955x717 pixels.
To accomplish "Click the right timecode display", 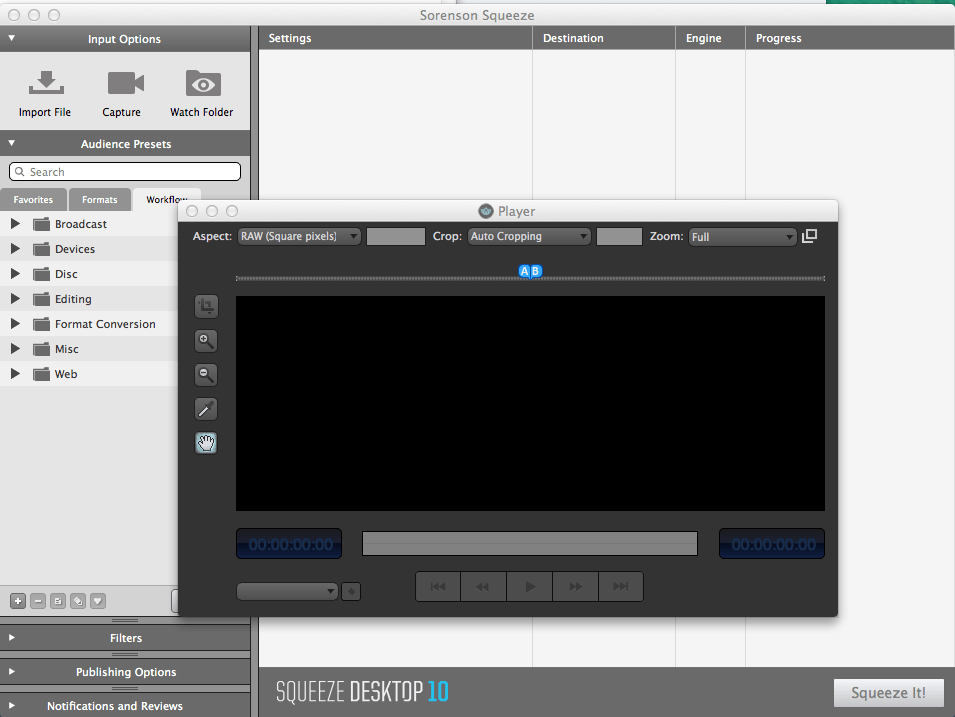I will pos(772,543).
